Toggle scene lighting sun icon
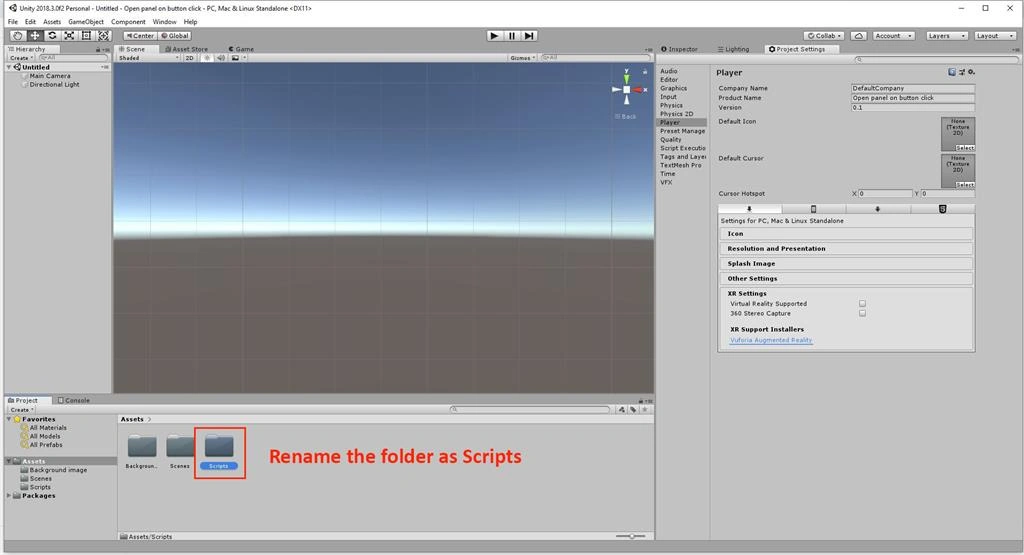Image resolution: width=1024 pixels, height=555 pixels. [x=208, y=58]
